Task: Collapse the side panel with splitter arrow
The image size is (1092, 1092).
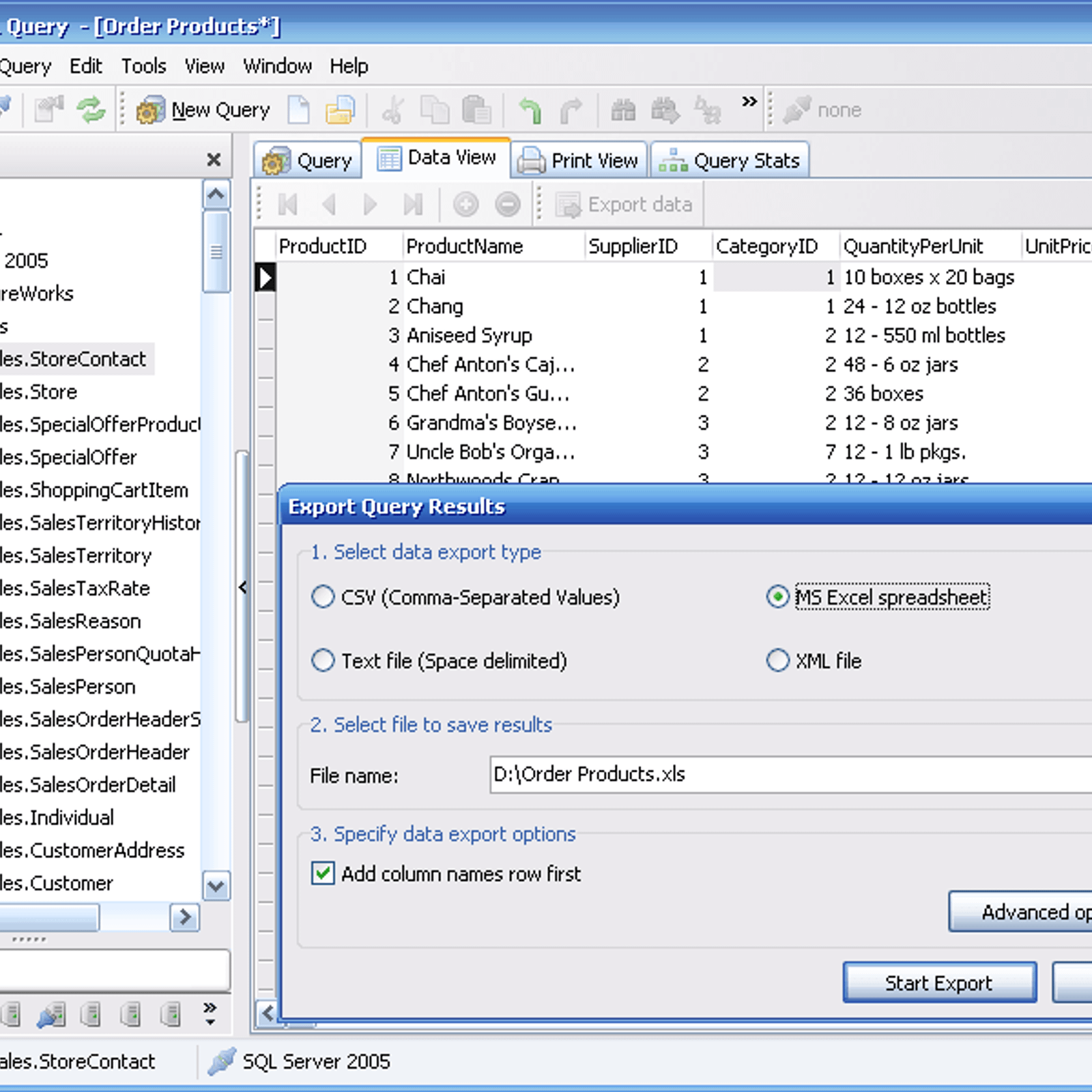Action: [x=242, y=587]
